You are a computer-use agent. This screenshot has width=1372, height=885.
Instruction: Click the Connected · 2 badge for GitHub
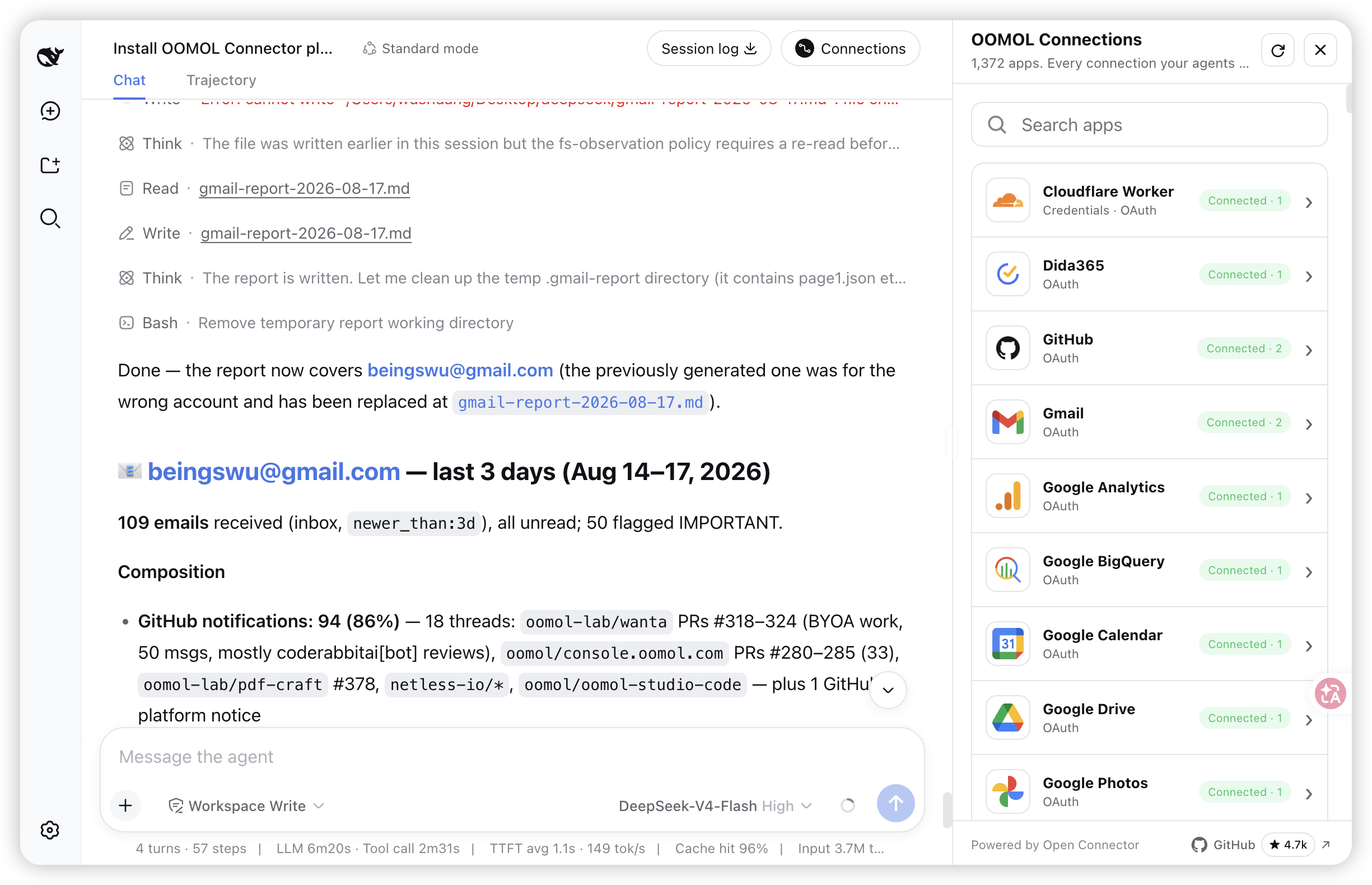[x=1243, y=348]
